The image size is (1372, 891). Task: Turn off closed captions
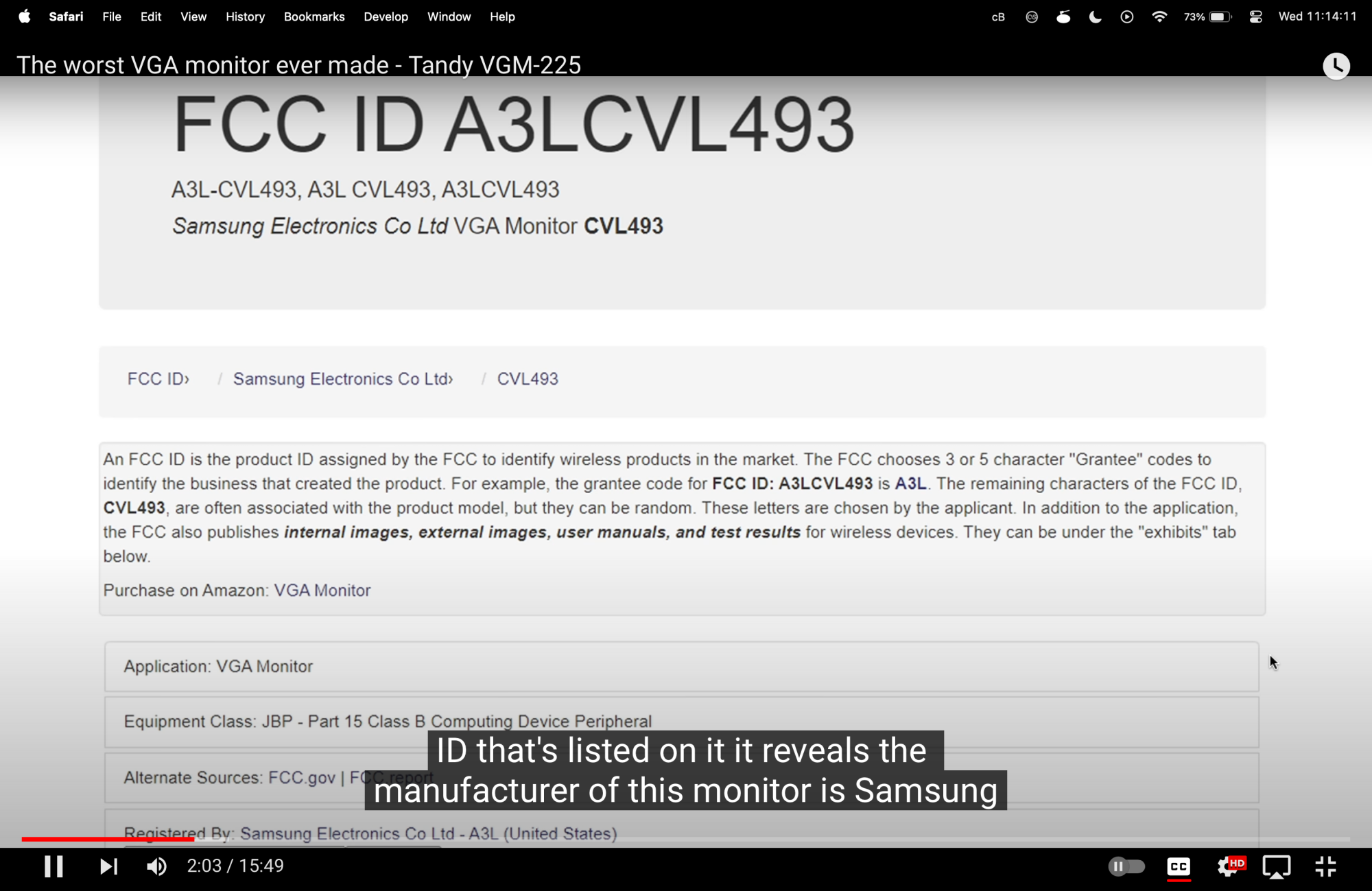tap(1179, 866)
